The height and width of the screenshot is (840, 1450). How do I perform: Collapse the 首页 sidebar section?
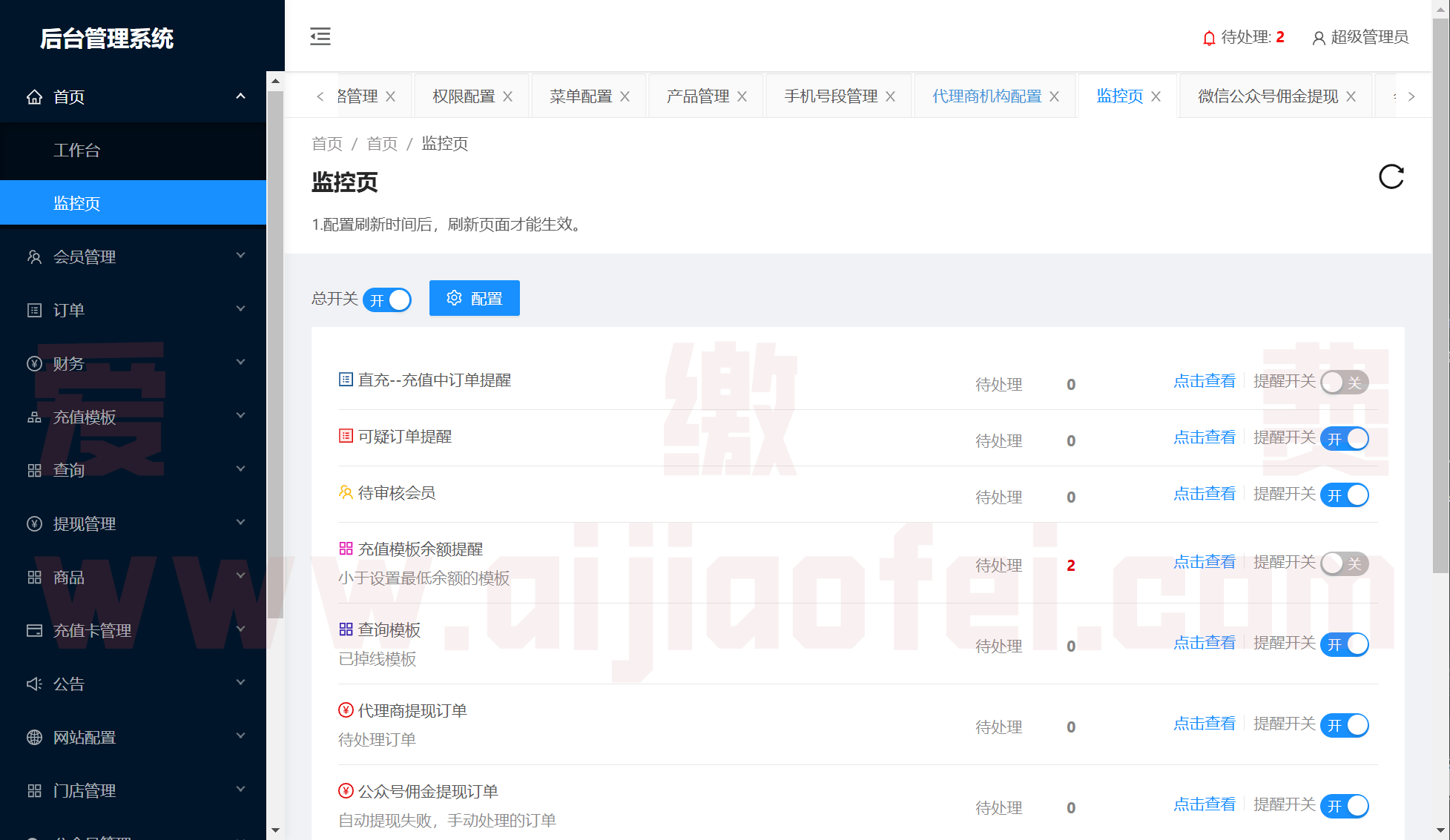coord(240,96)
